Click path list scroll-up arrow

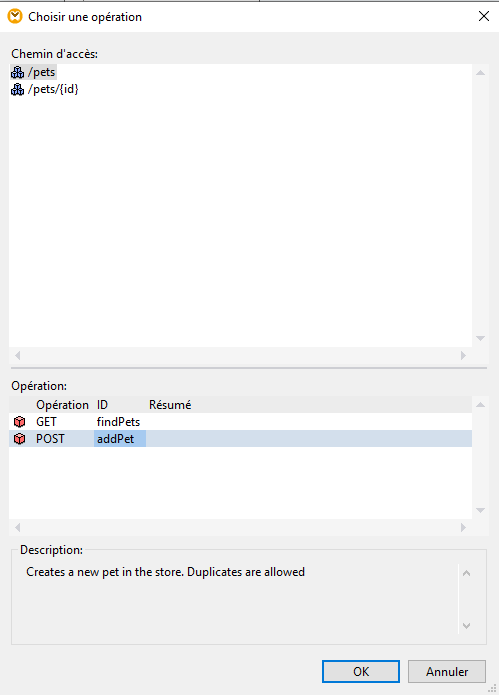click(x=480, y=73)
